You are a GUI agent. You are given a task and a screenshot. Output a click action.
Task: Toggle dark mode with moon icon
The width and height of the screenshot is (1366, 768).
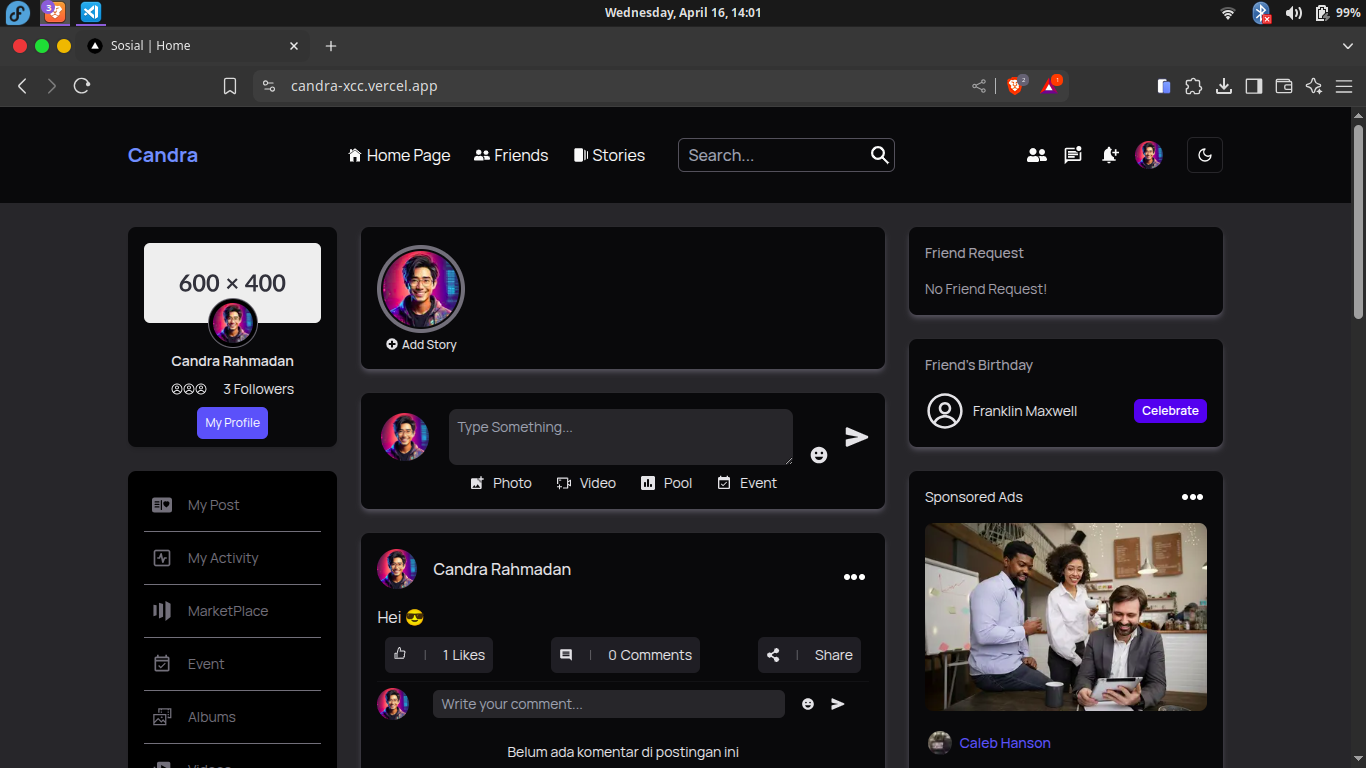[x=1204, y=155]
